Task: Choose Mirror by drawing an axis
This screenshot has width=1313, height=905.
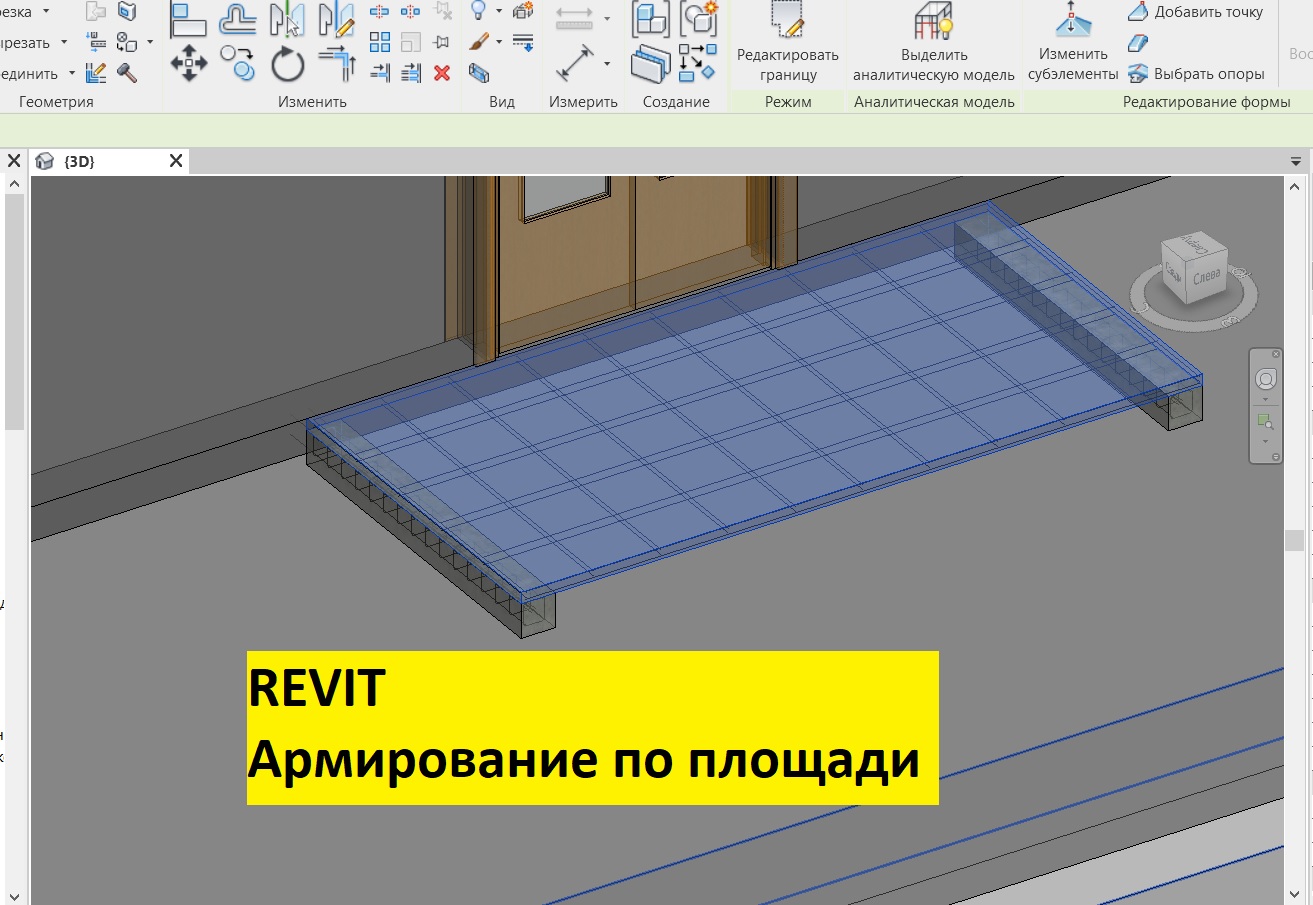Action: [x=336, y=19]
